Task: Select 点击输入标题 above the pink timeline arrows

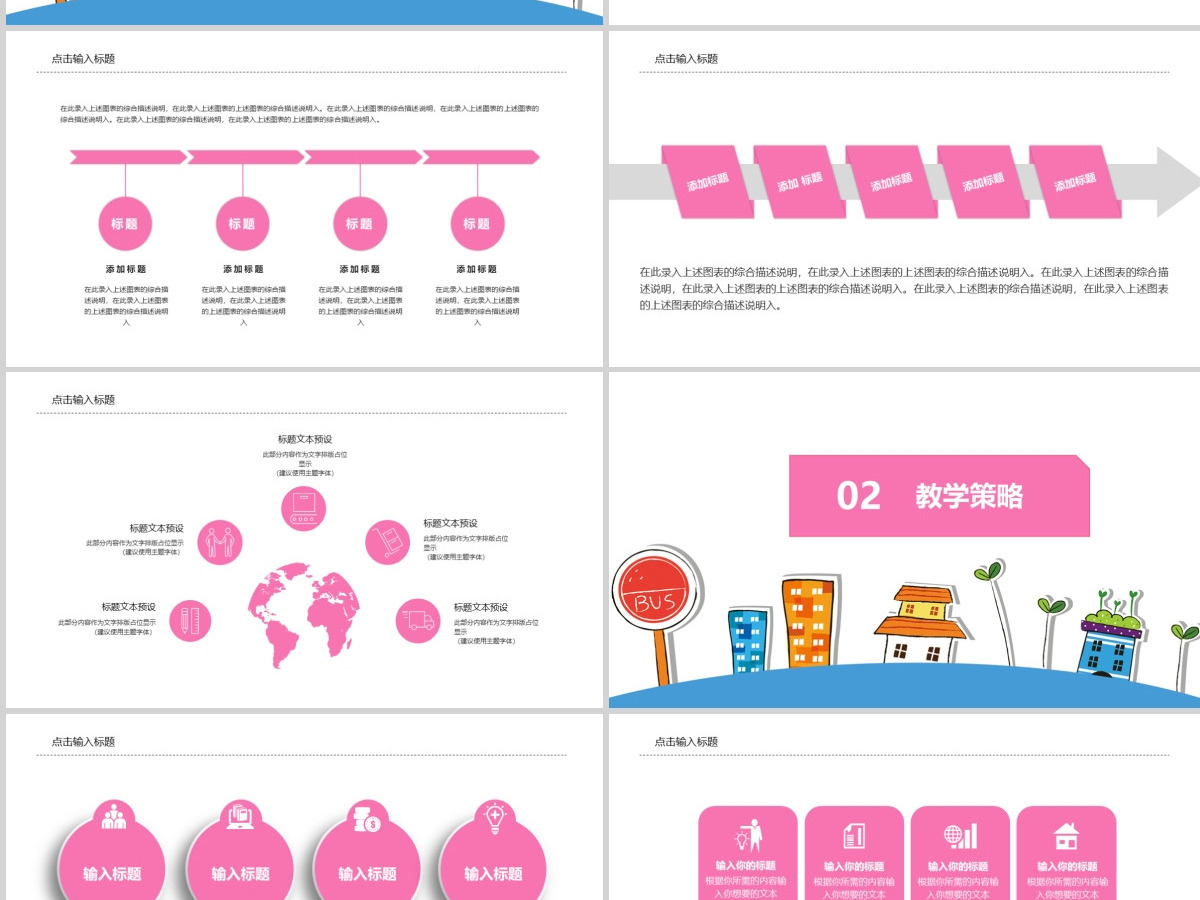Action: [x=83, y=59]
